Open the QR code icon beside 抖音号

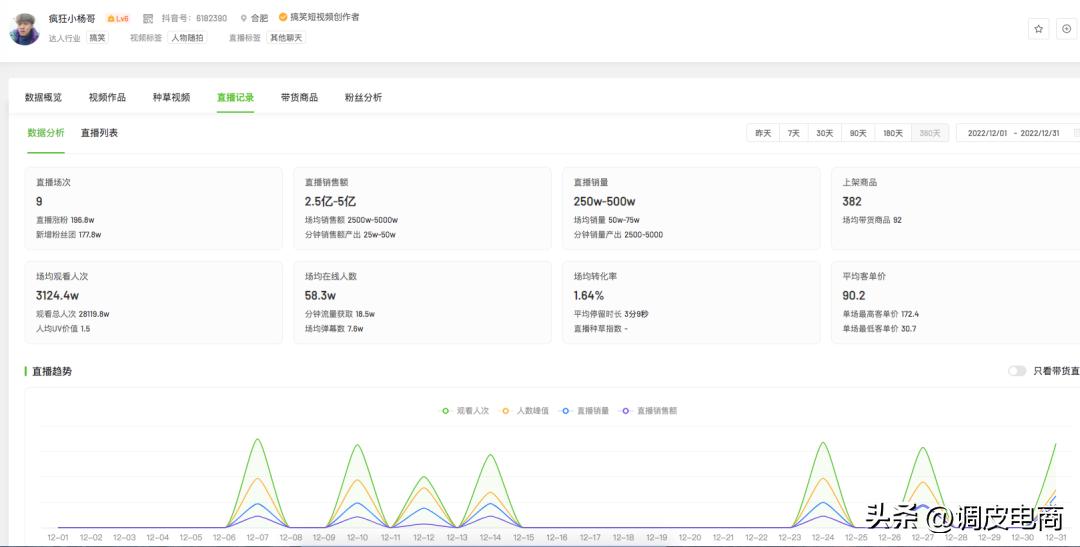pyautogui.click(x=148, y=19)
